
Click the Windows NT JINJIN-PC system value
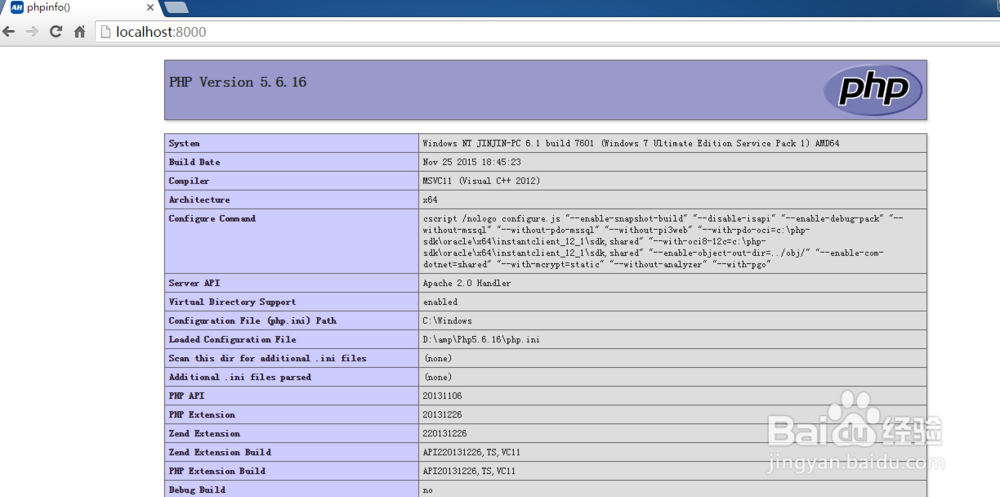pos(631,144)
